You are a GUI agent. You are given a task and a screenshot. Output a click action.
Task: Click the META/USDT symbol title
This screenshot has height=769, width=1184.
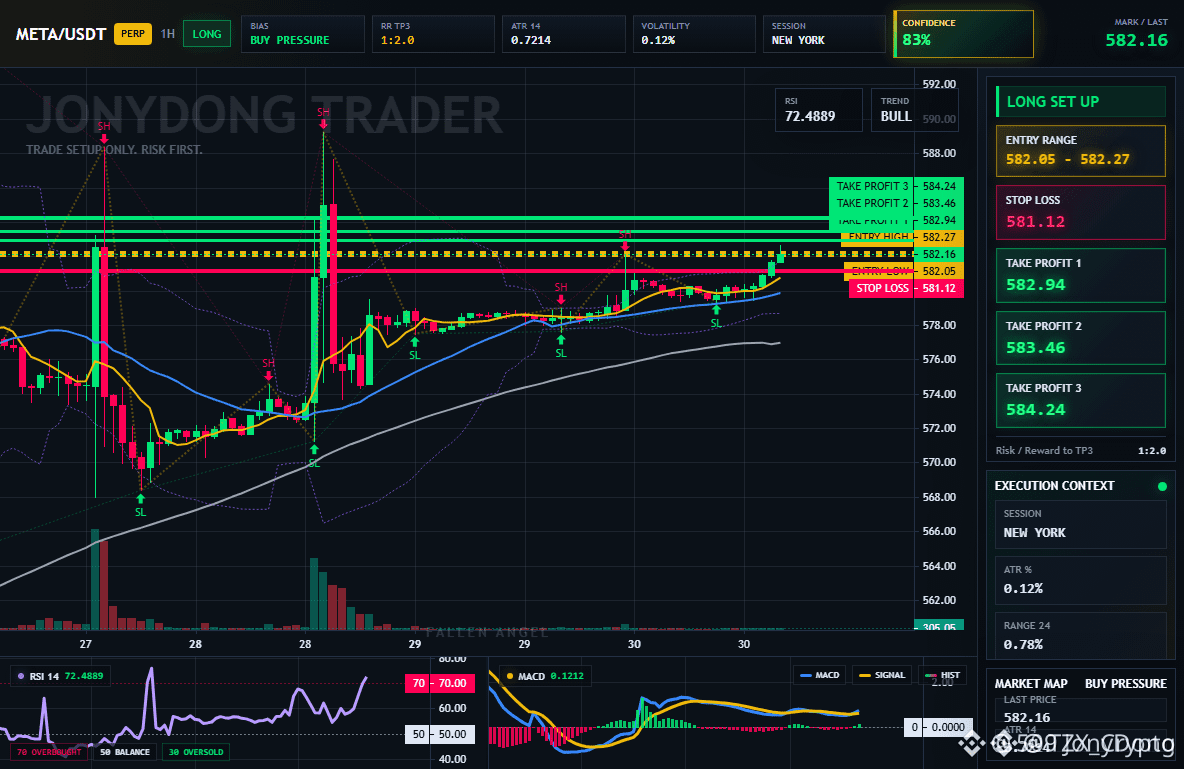coord(60,34)
